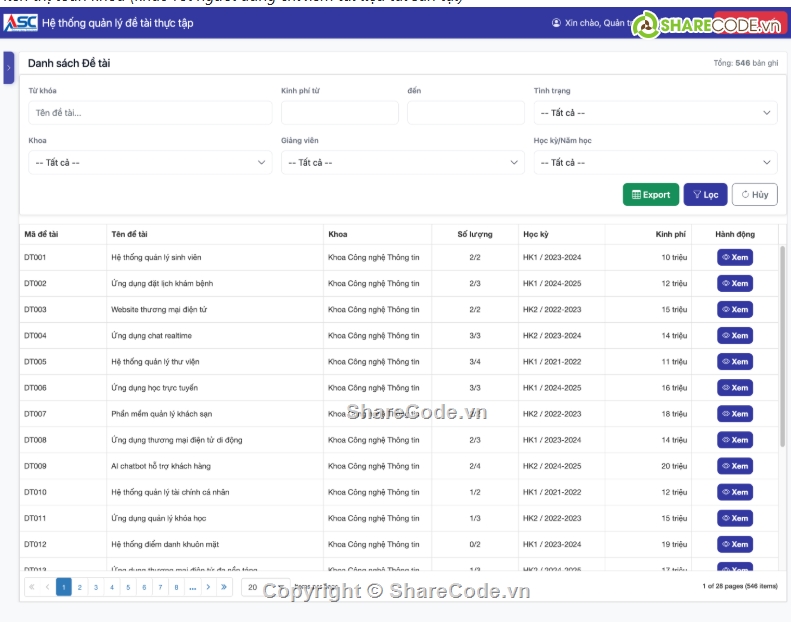
Task: Open Xem view for DT007 row
Action: [735, 414]
